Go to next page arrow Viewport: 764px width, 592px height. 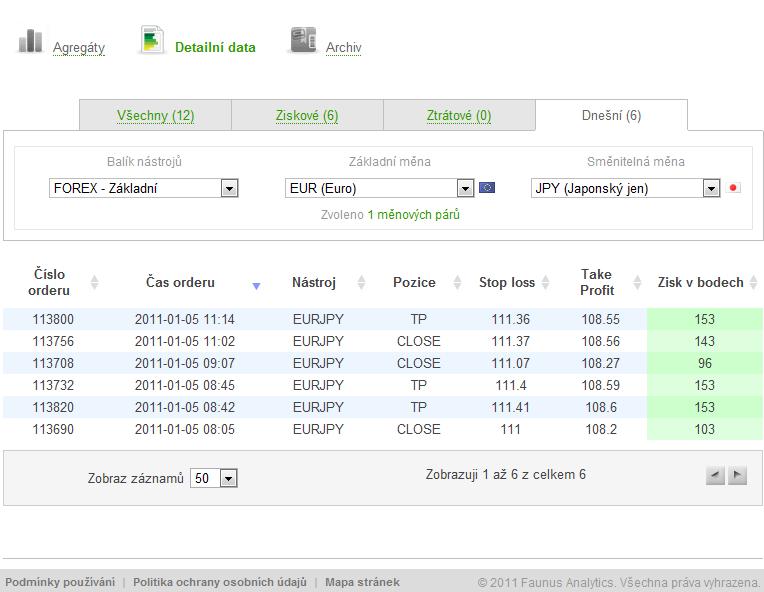[737, 475]
